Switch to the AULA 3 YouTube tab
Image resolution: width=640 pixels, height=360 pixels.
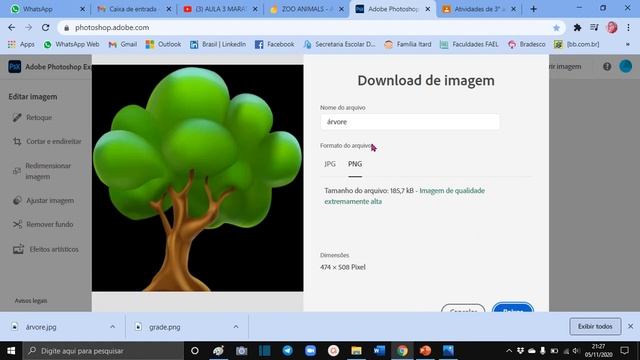pyautogui.click(x=220, y=9)
